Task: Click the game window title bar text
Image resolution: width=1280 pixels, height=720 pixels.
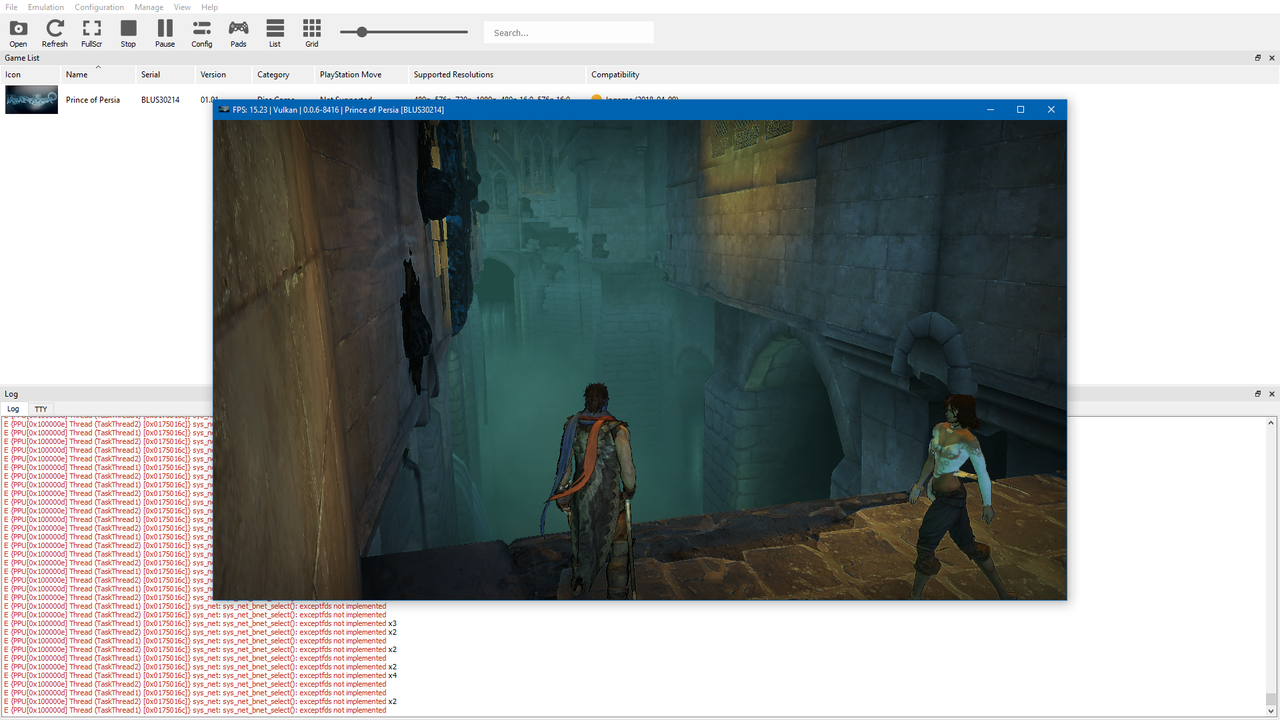Action: point(339,110)
